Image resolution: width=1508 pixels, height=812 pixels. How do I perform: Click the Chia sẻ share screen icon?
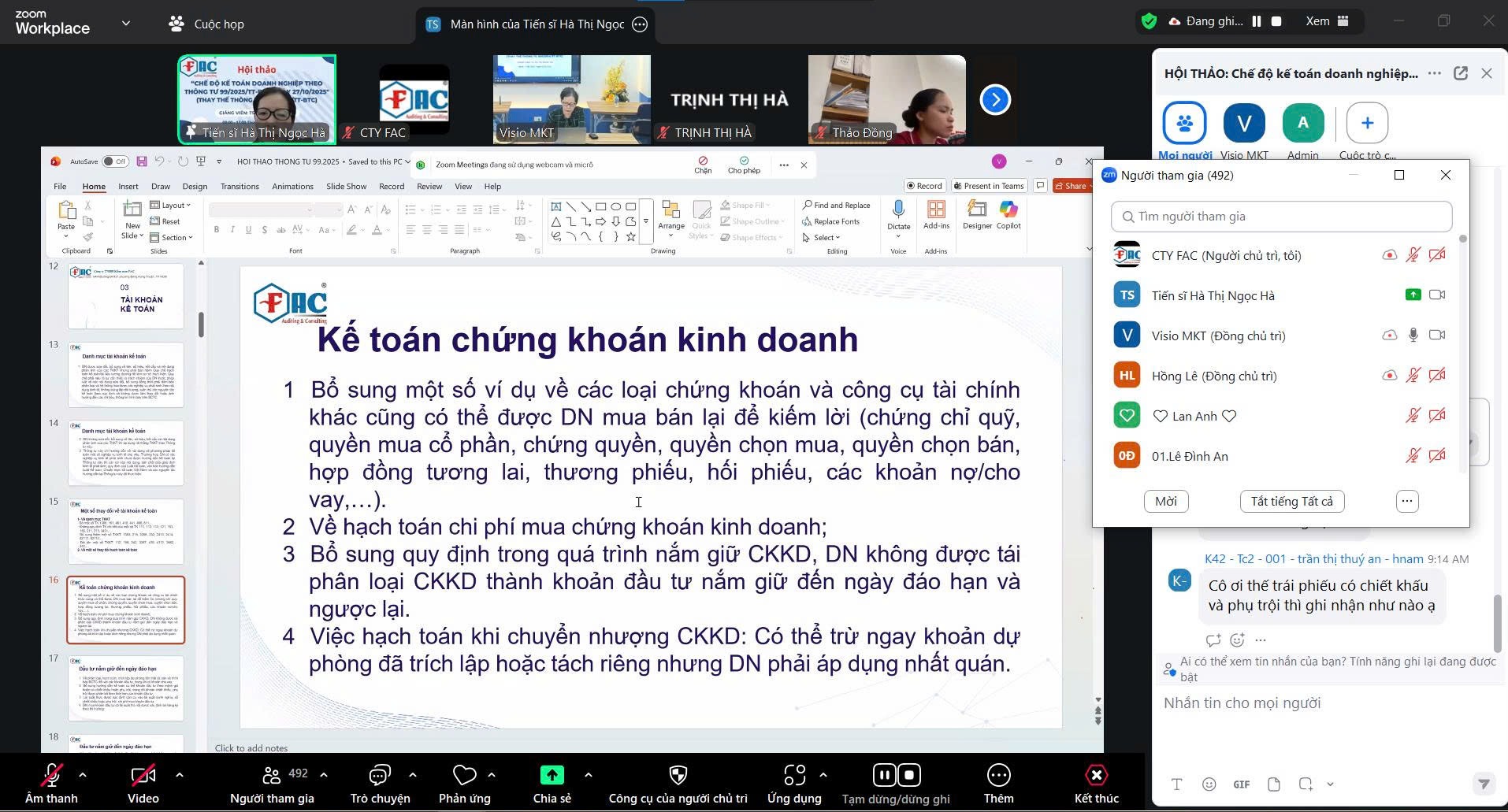click(552, 776)
